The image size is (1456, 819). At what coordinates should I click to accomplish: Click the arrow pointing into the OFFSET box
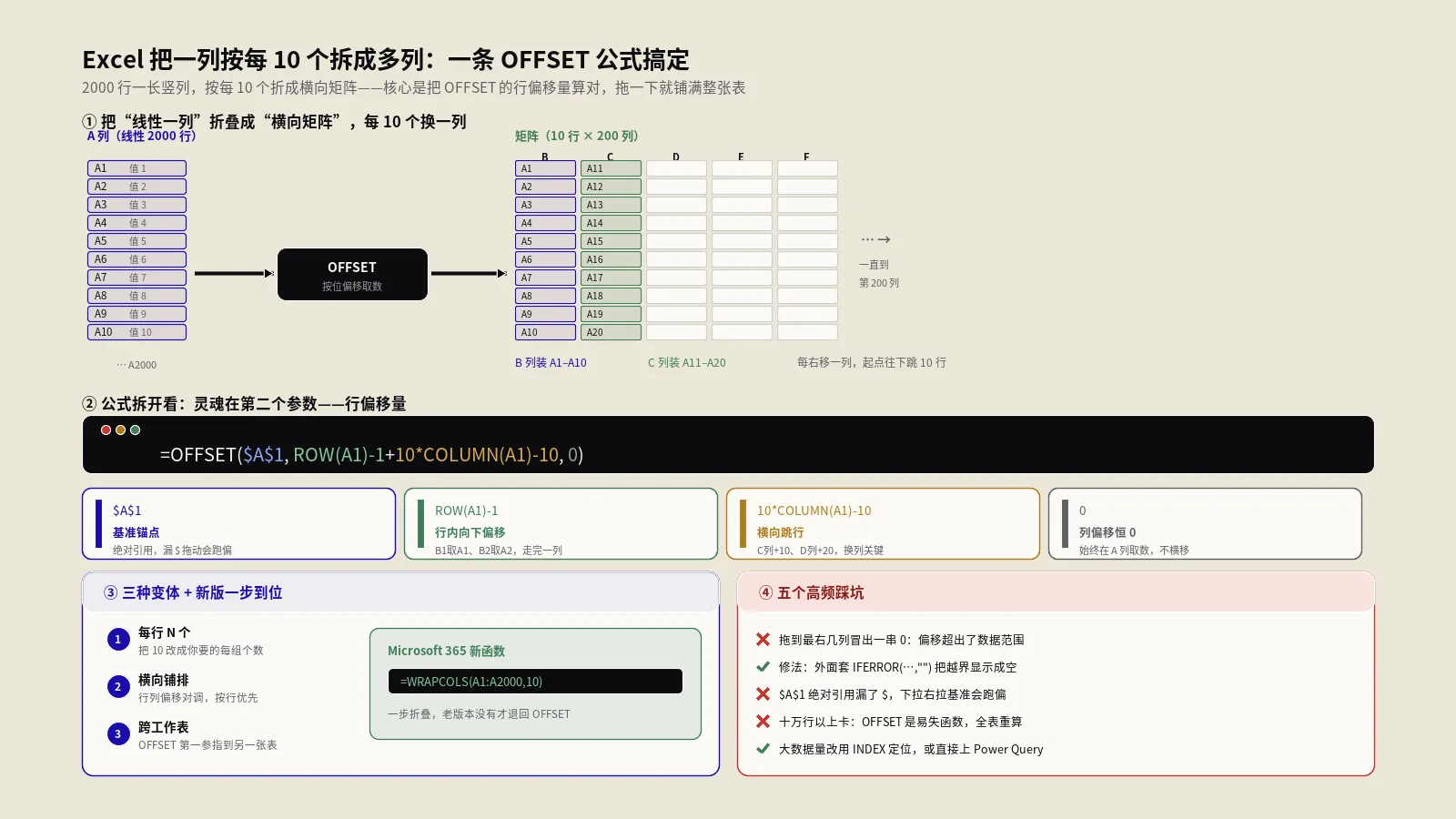coord(234,273)
